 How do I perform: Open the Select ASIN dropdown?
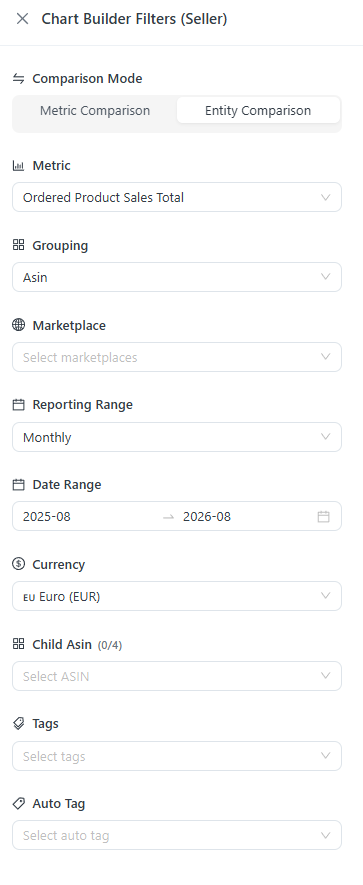177,676
